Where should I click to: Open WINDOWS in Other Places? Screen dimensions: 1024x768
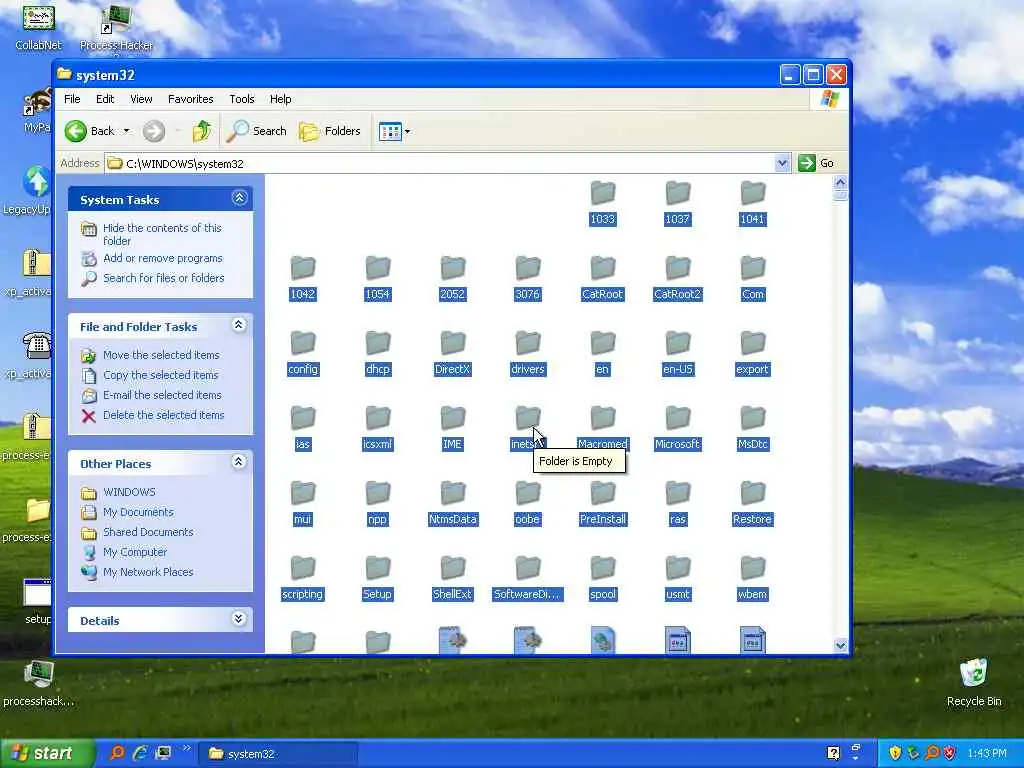129,492
